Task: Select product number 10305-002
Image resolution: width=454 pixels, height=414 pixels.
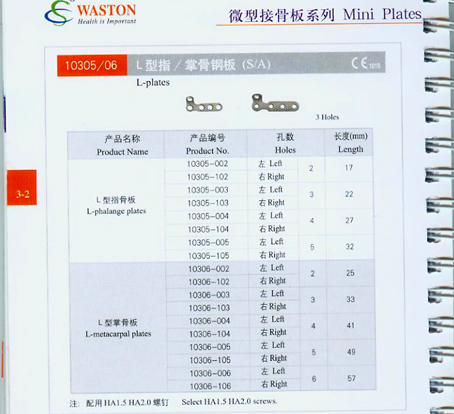Action: pos(207,164)
